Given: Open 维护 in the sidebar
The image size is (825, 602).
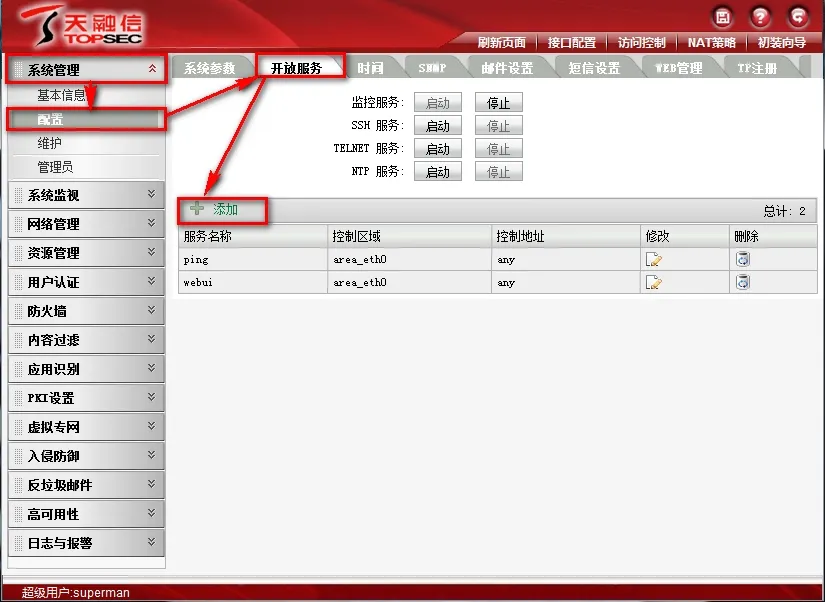Looking at the screenshot, I should coord(49,143).
